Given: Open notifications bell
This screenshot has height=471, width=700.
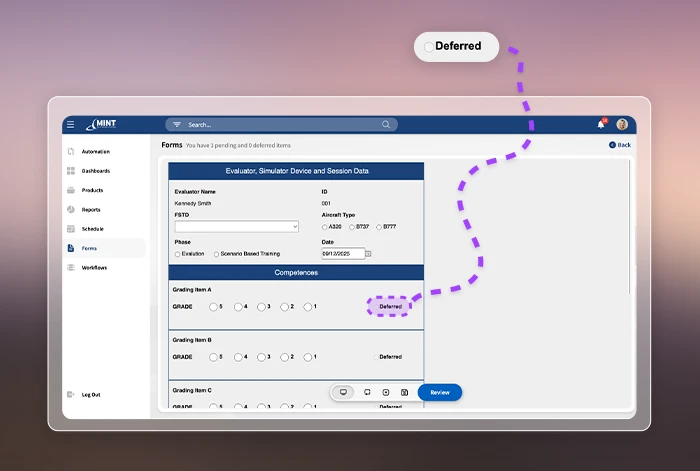Looking at the screenshot, I should tap(601, 125).
